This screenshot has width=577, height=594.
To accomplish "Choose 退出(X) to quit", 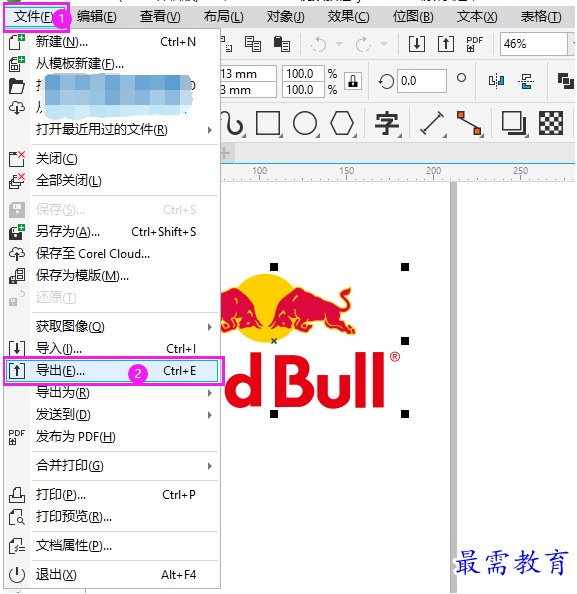I will [112, 575].
